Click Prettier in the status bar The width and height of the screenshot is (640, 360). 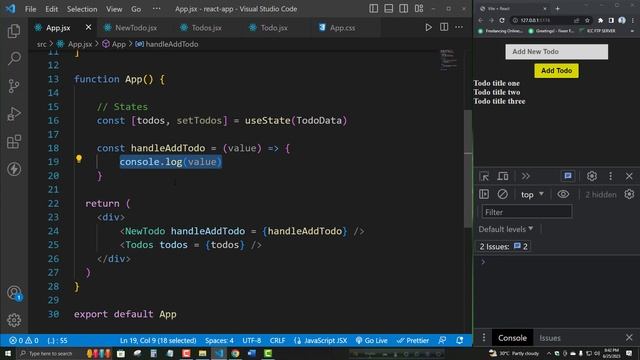413,340
